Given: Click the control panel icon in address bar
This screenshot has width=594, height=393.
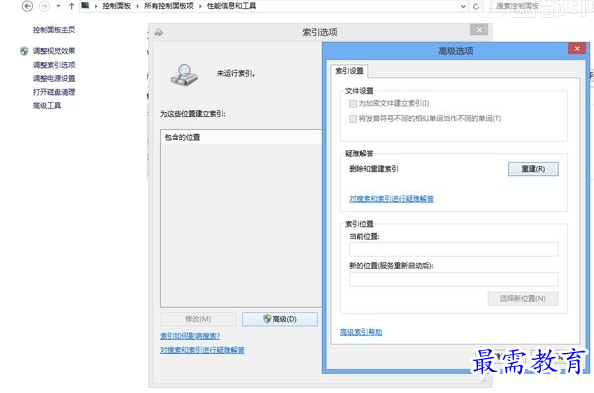Looking at the screenshot, I should (86, 5).
